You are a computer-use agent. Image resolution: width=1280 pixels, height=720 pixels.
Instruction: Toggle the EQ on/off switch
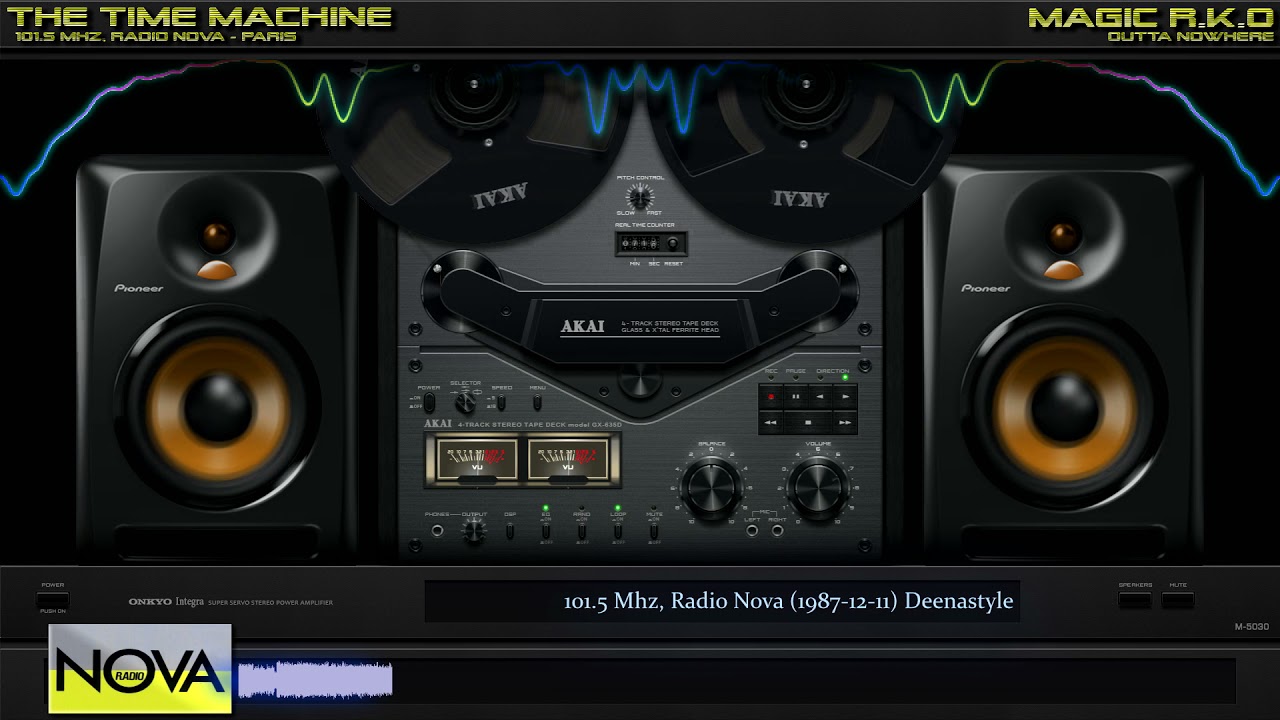(546, 530)
